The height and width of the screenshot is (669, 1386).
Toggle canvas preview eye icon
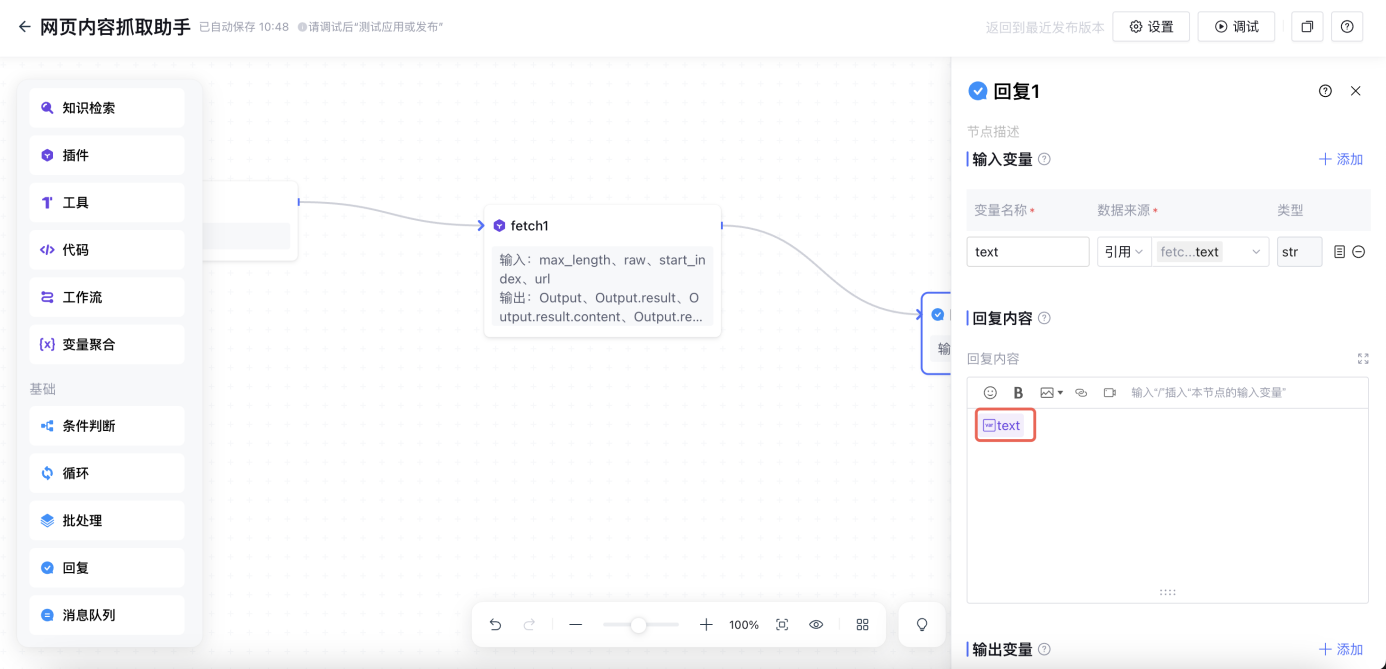coord(816,625)
